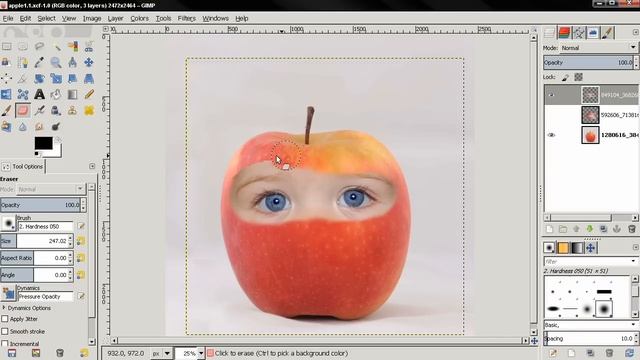Open the Select menu
640x360 pixels.
click(47, 18)
